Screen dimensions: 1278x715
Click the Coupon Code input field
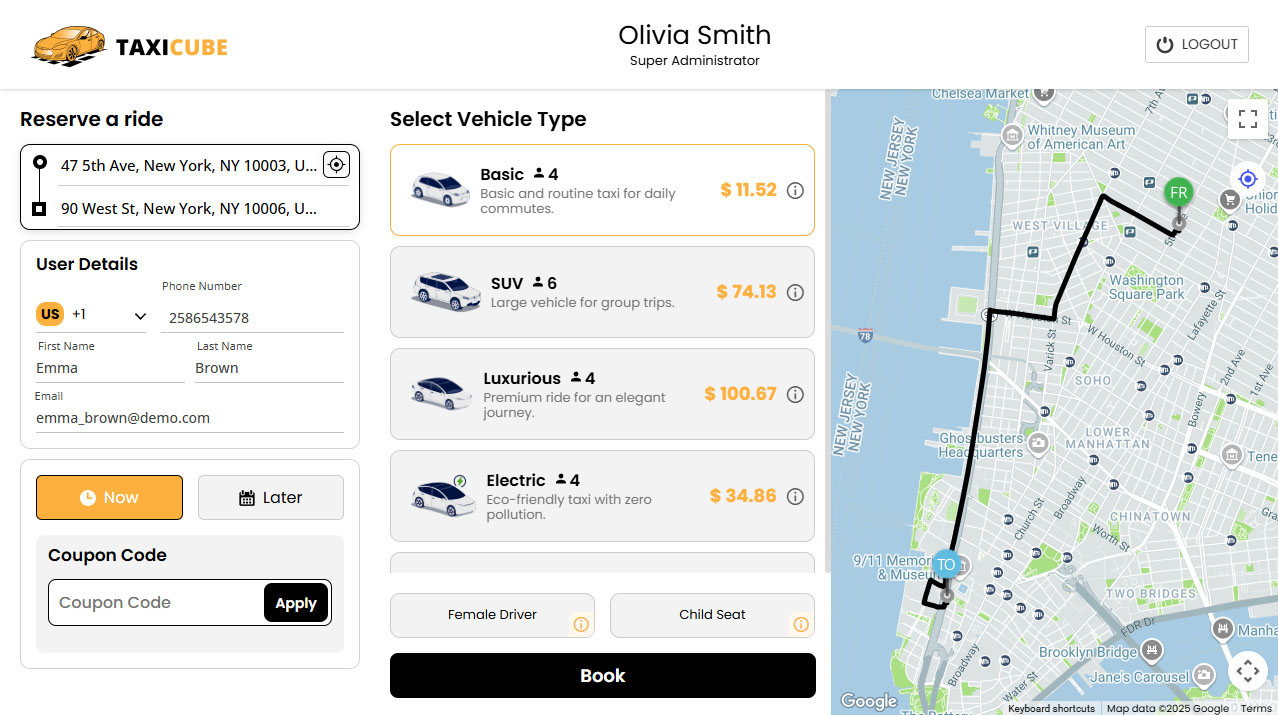155,603
